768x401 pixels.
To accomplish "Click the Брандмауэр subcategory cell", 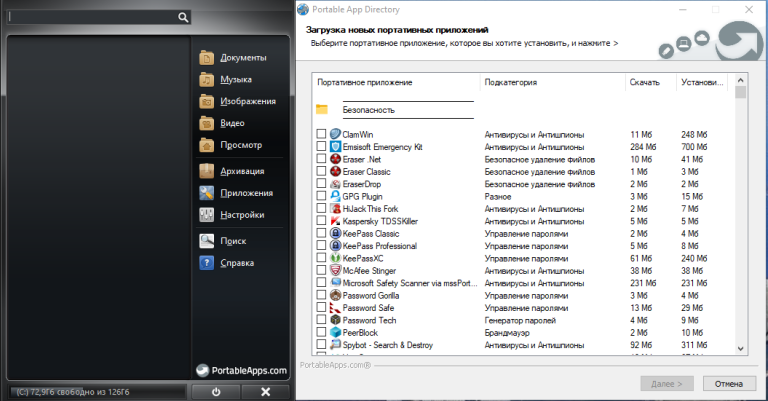I will pyautogui.click(x=507, y=333).
